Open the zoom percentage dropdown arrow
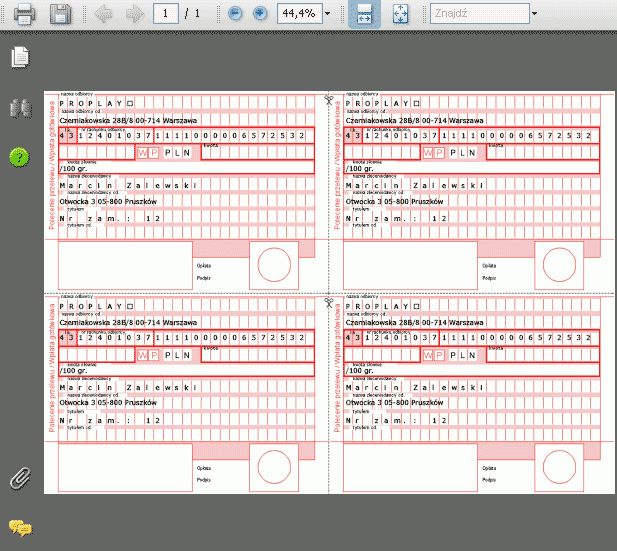Image resolution: width=617 pixels, height=551 pixels. (327, 14)
